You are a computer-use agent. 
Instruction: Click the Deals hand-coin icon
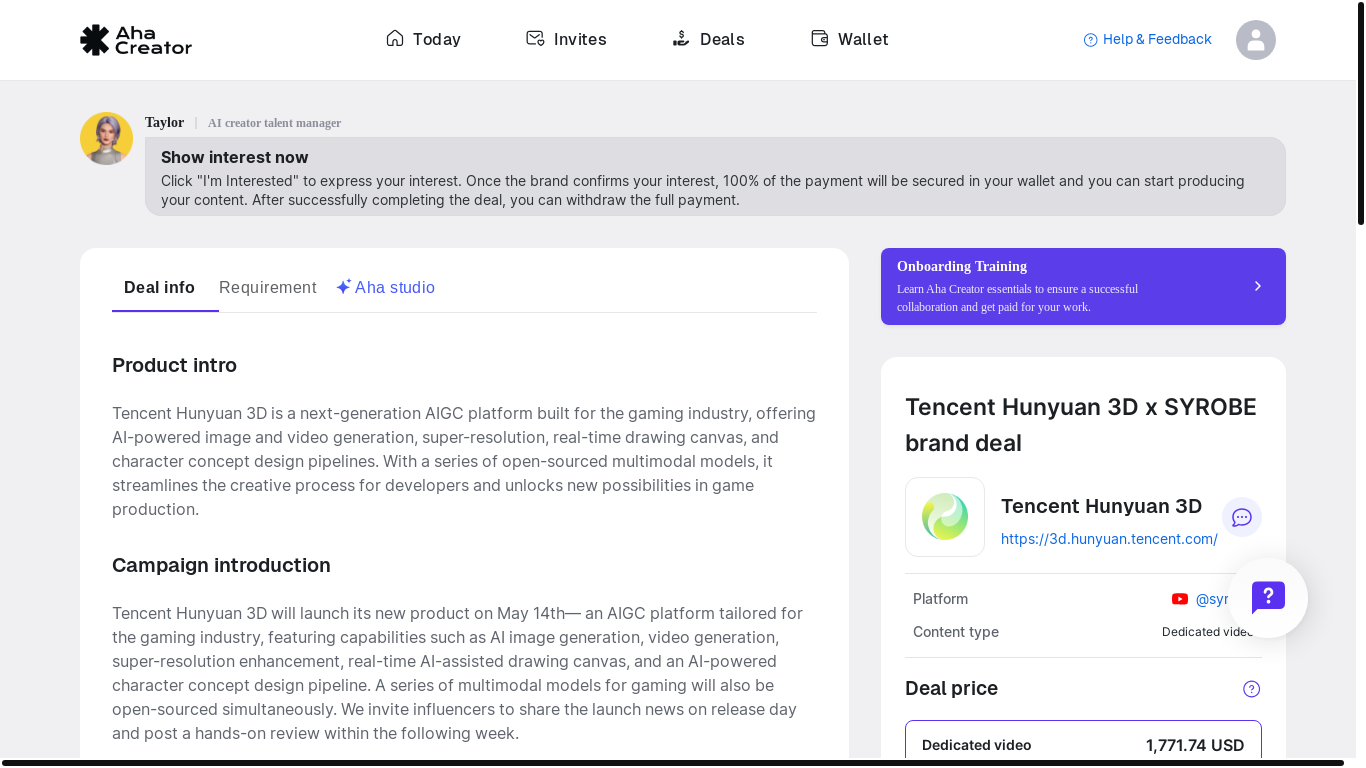tap(681, 38)
